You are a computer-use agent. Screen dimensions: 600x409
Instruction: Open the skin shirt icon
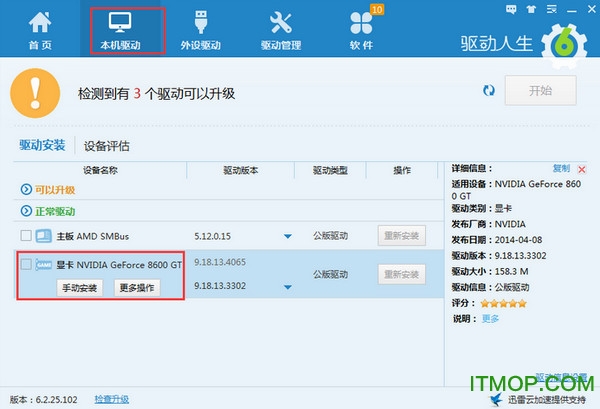click(531, 9)
